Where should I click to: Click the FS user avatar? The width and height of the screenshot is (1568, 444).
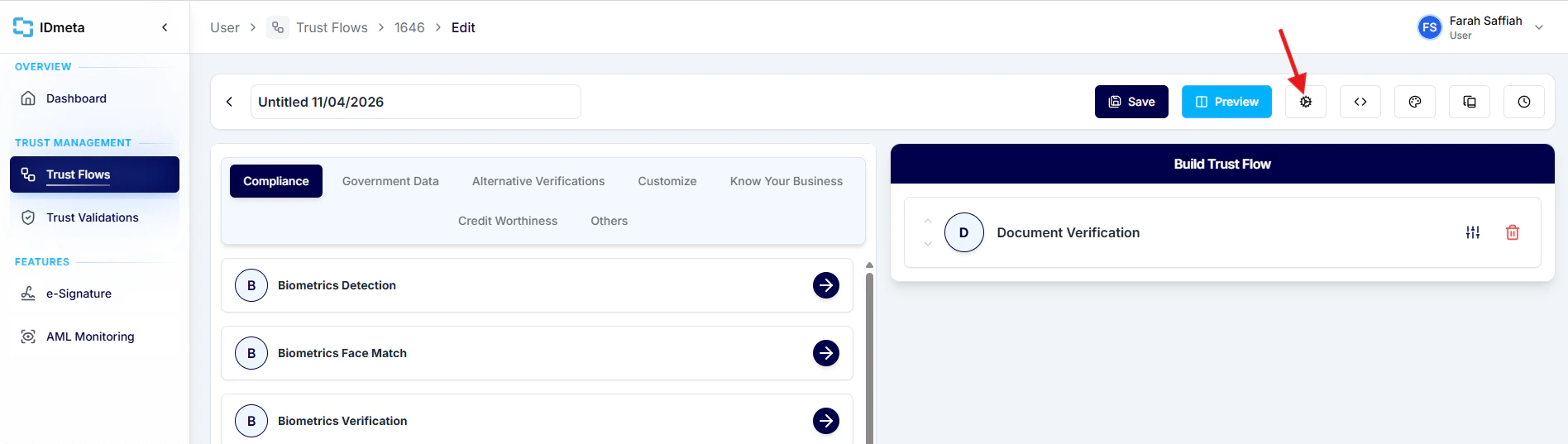coord(1429,27)
